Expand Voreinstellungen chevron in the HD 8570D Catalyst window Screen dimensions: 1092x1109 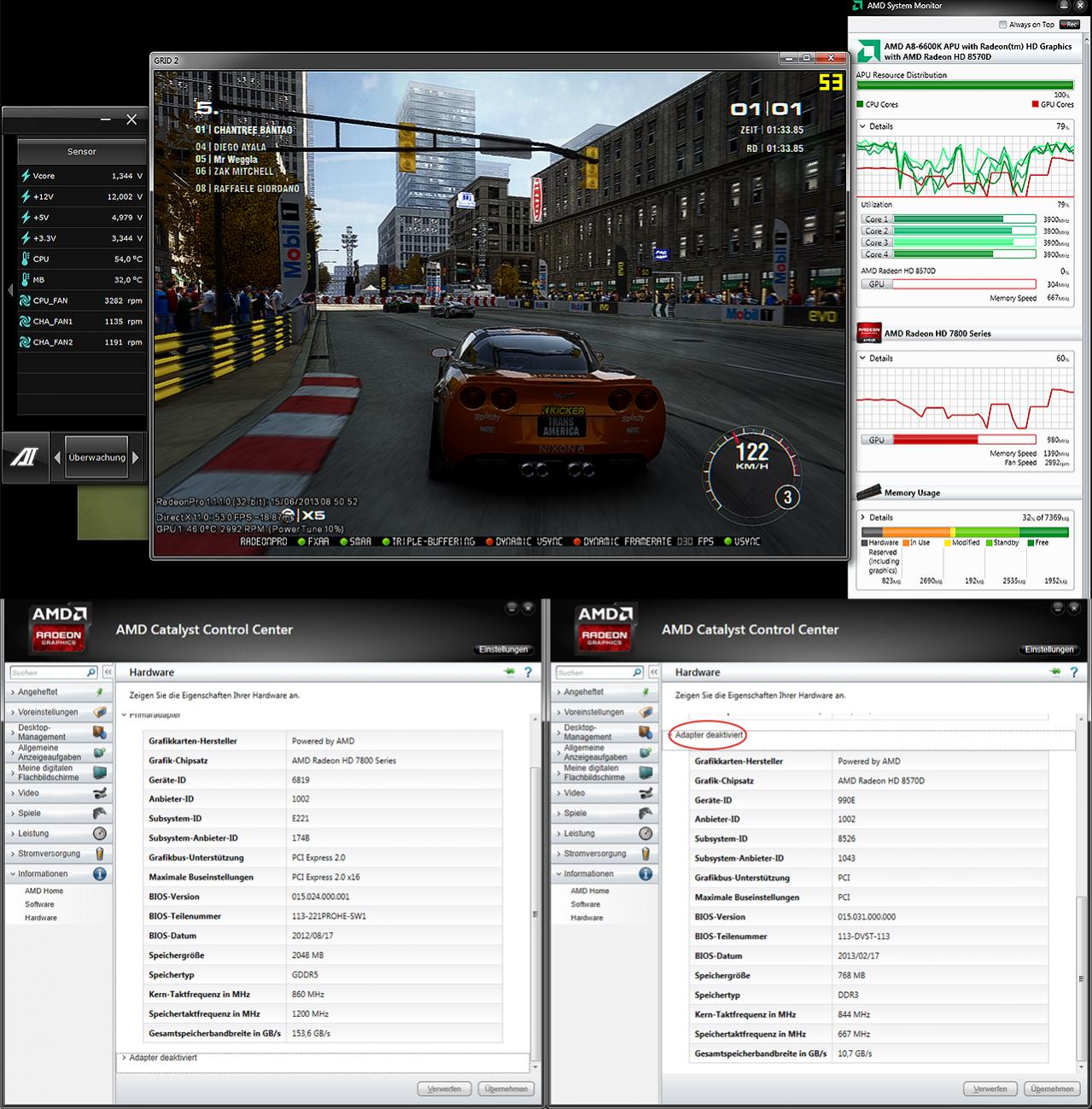(x=558, y=712)
